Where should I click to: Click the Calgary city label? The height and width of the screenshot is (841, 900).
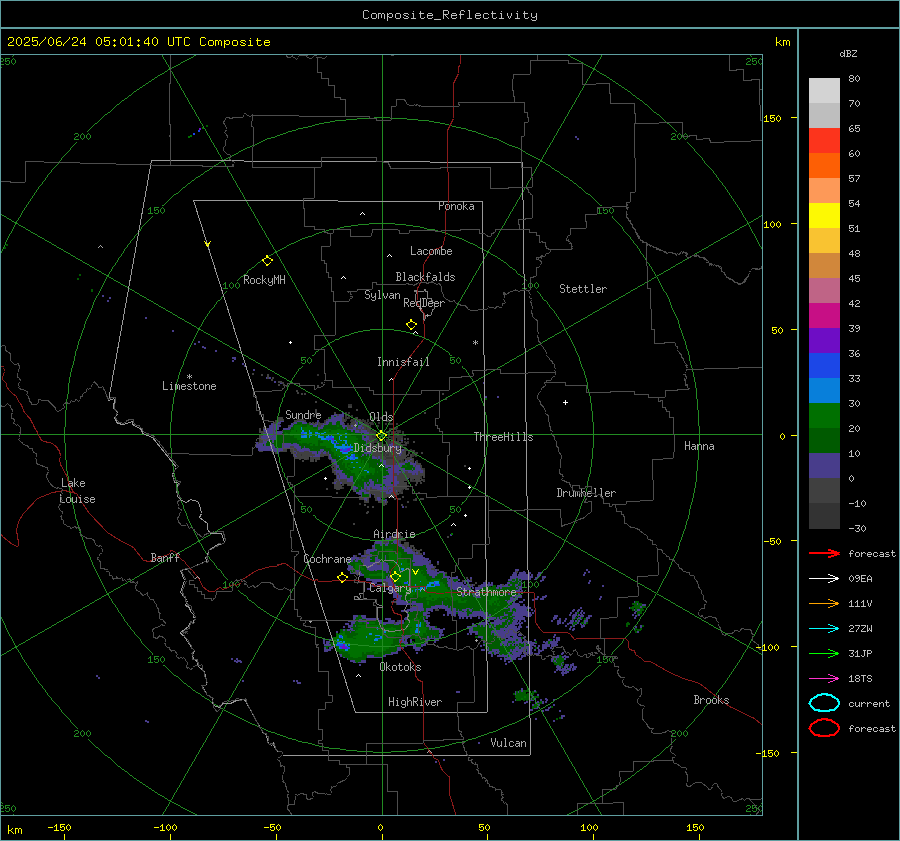pos(390,588)
